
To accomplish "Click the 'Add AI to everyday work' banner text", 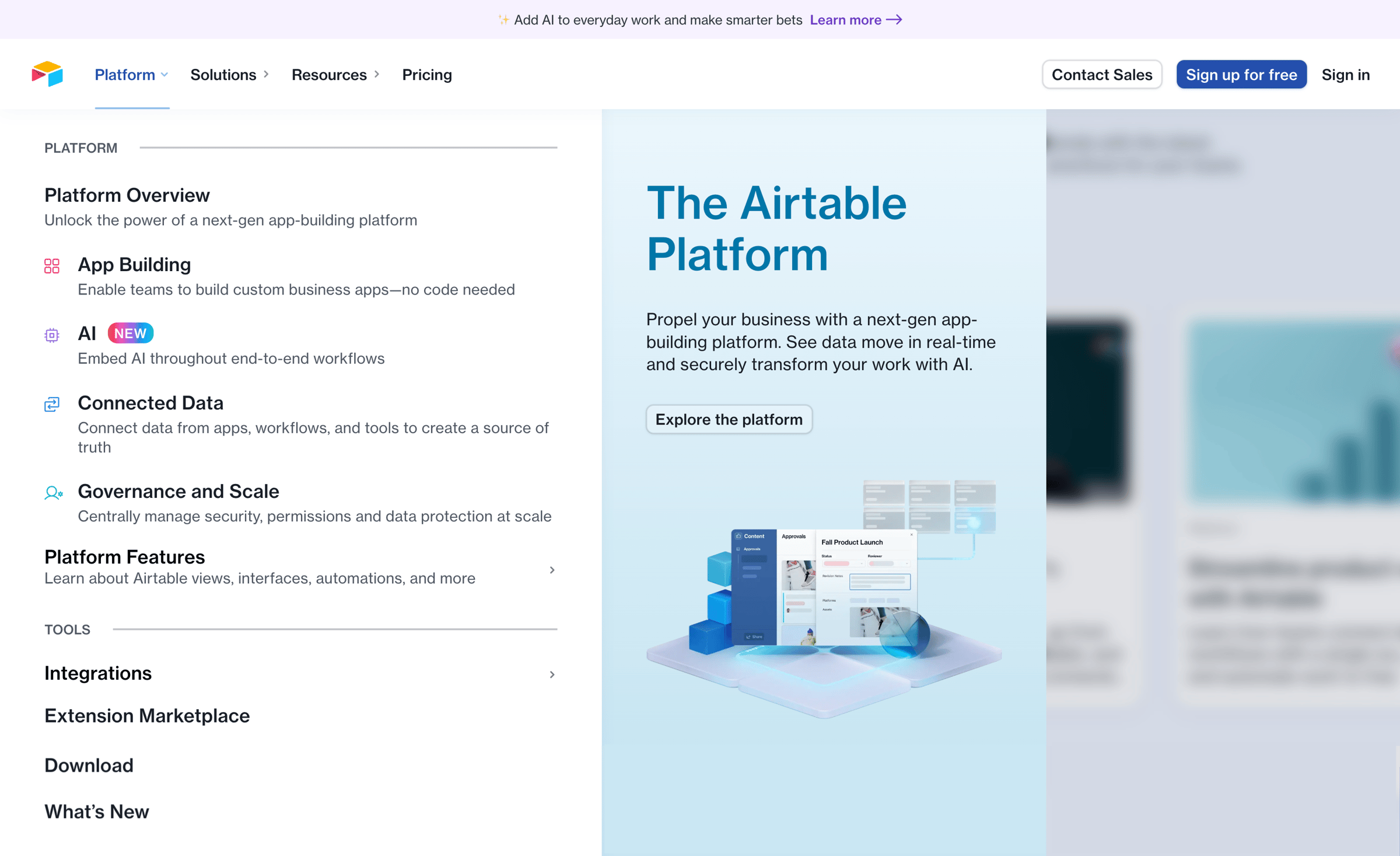I will coord(658,20).
